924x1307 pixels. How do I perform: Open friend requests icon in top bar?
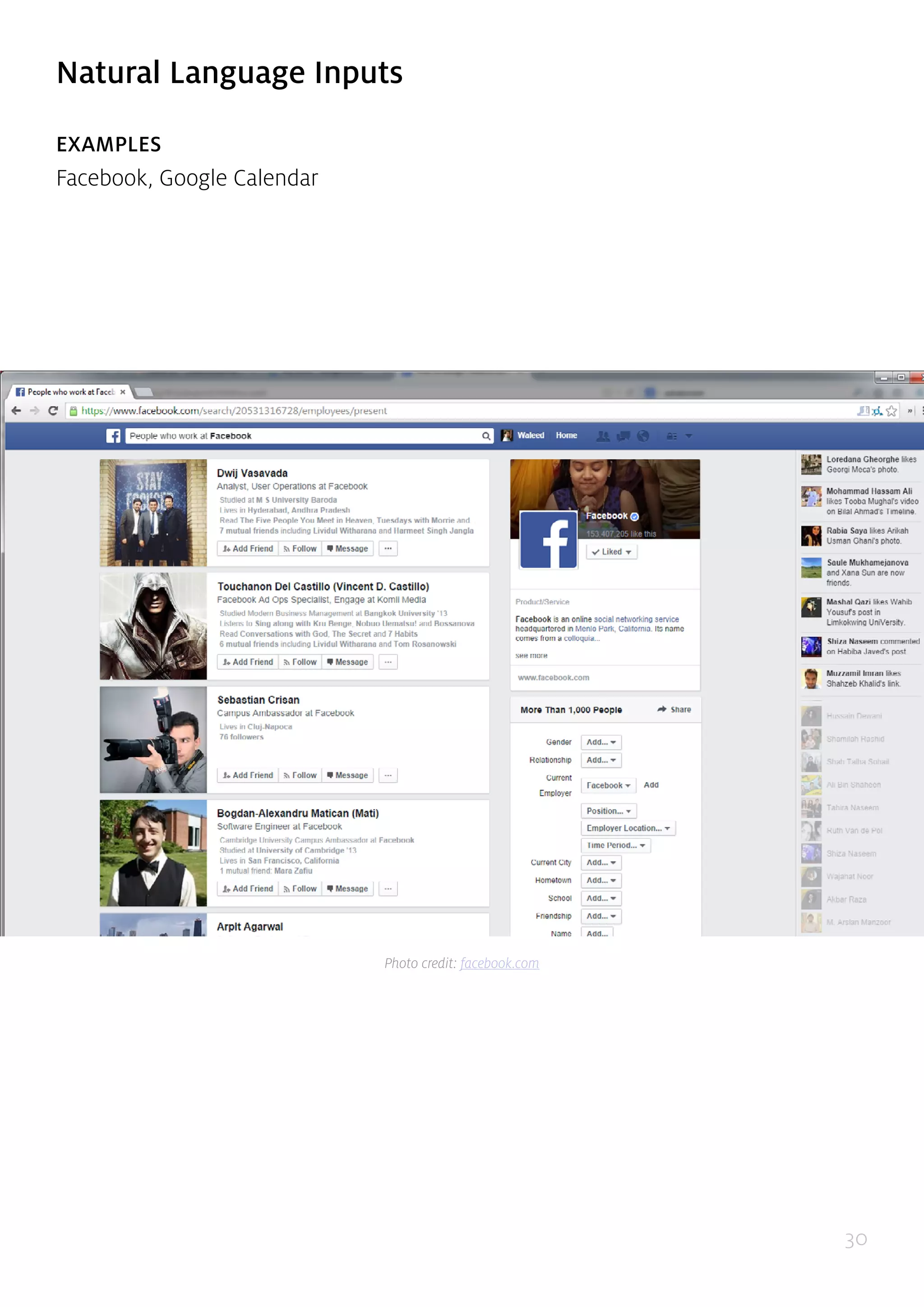[603, 436]
